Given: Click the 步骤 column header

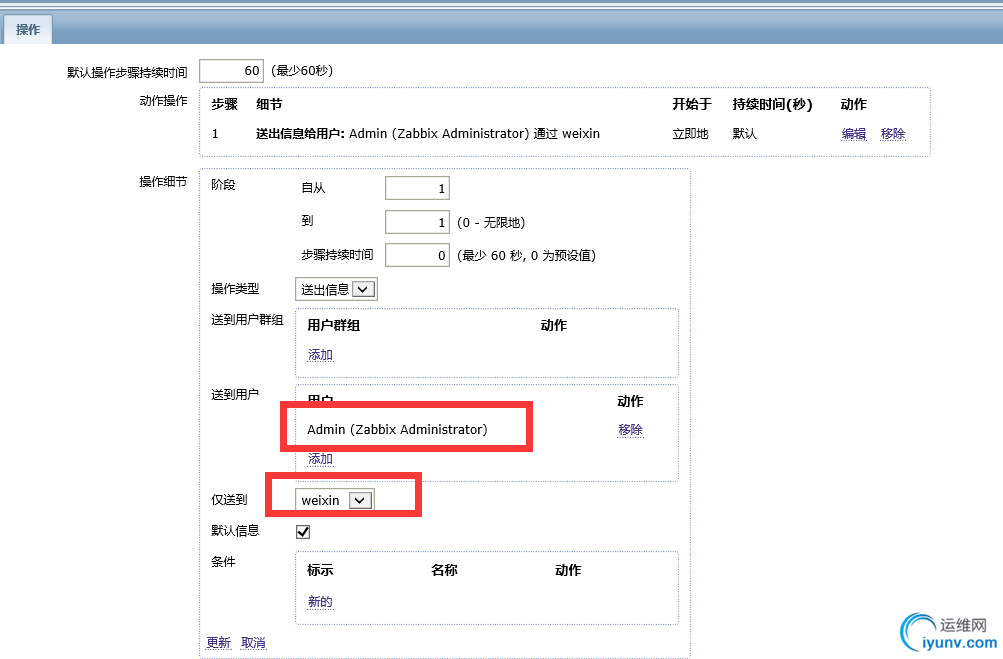Looking at the screenshot, I should [x=225, y=104].
